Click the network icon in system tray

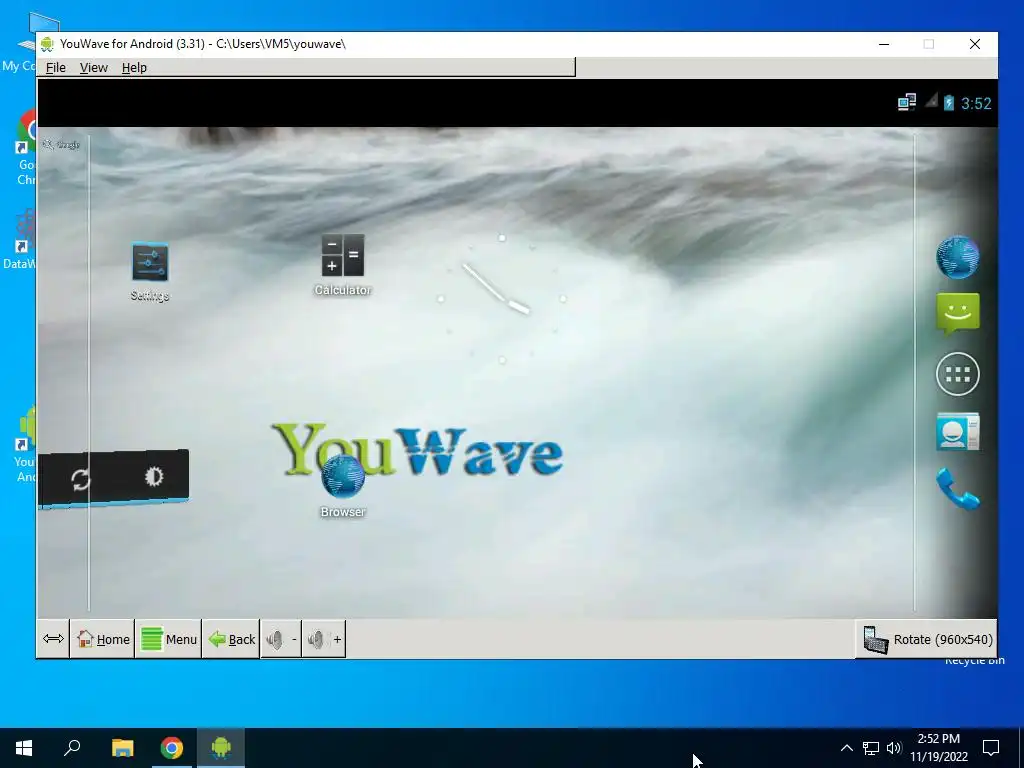click(x=871, y=748)
